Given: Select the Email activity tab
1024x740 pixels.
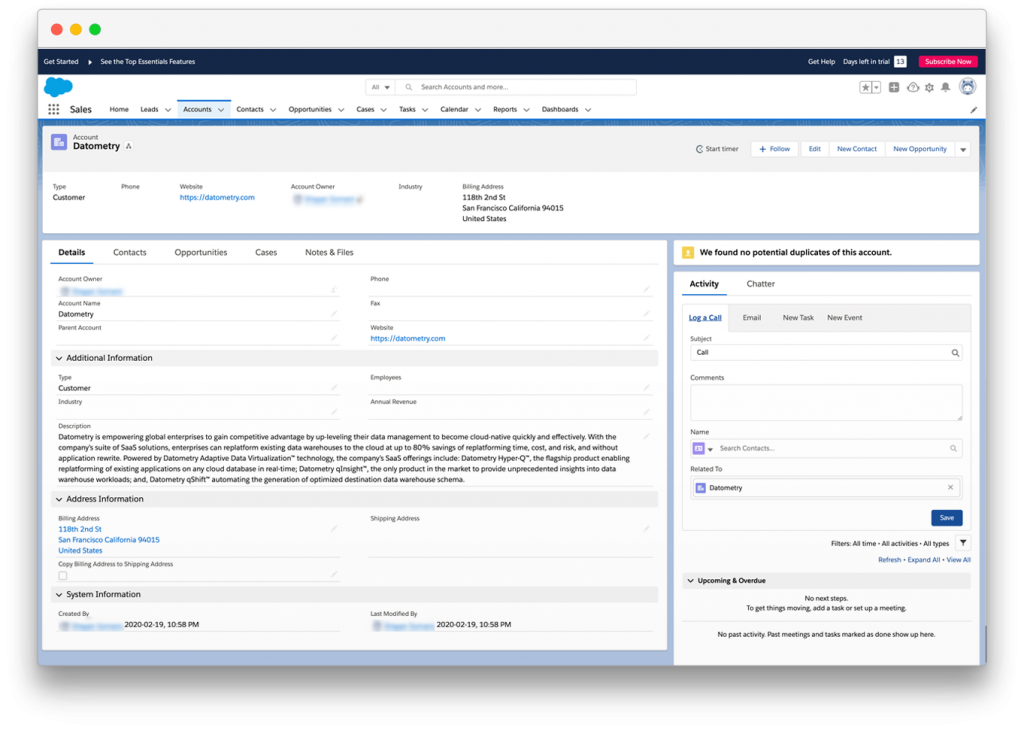Looking at the screenshot, I should tap(752, 317).
